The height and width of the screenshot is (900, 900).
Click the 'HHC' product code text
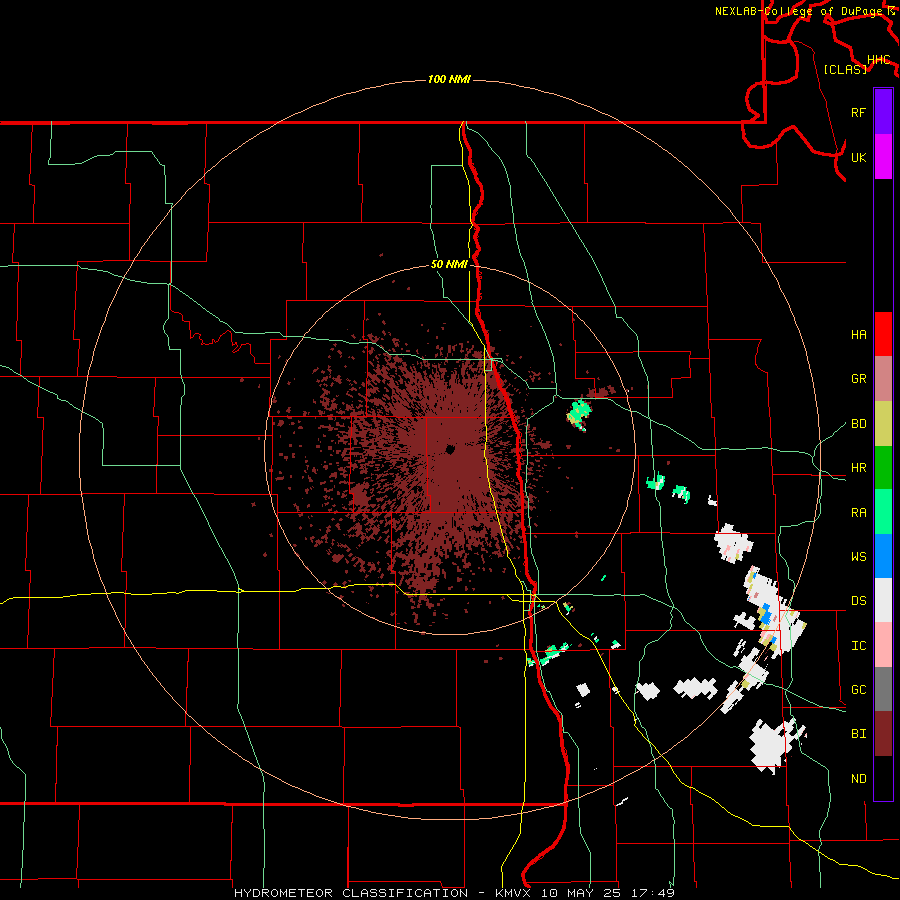[x=878, y=60]
